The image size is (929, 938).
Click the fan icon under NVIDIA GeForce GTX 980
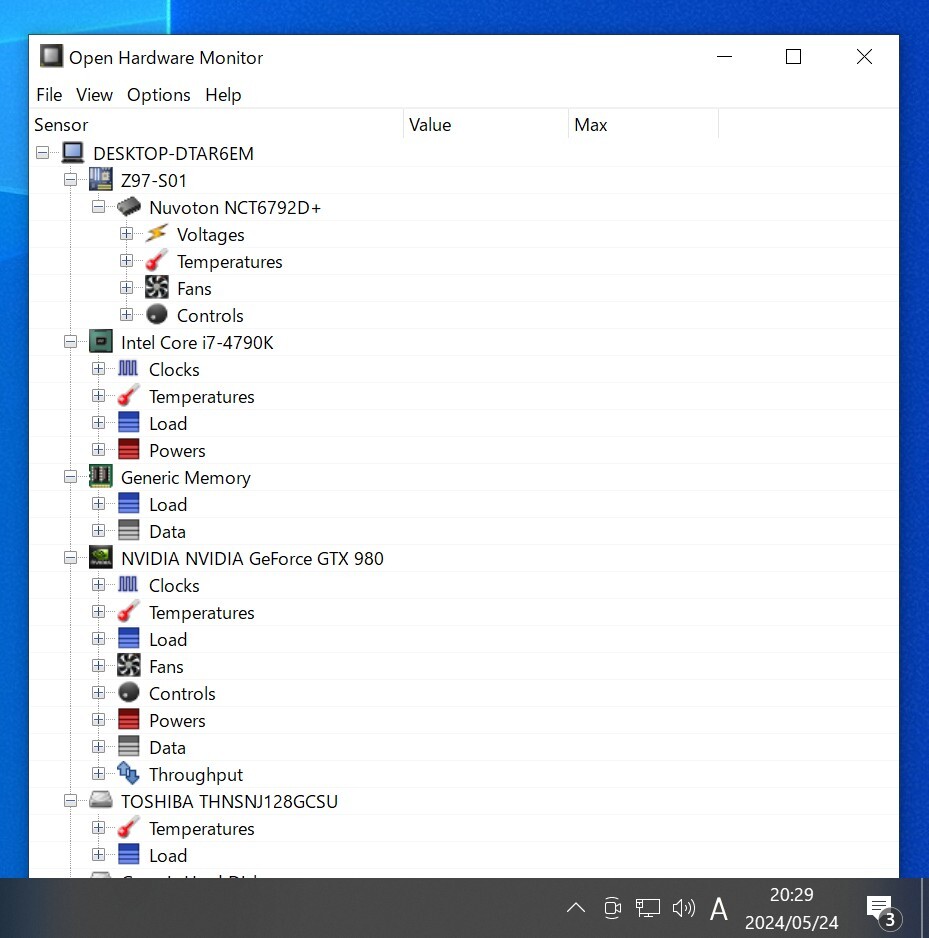tap(129, 665)
